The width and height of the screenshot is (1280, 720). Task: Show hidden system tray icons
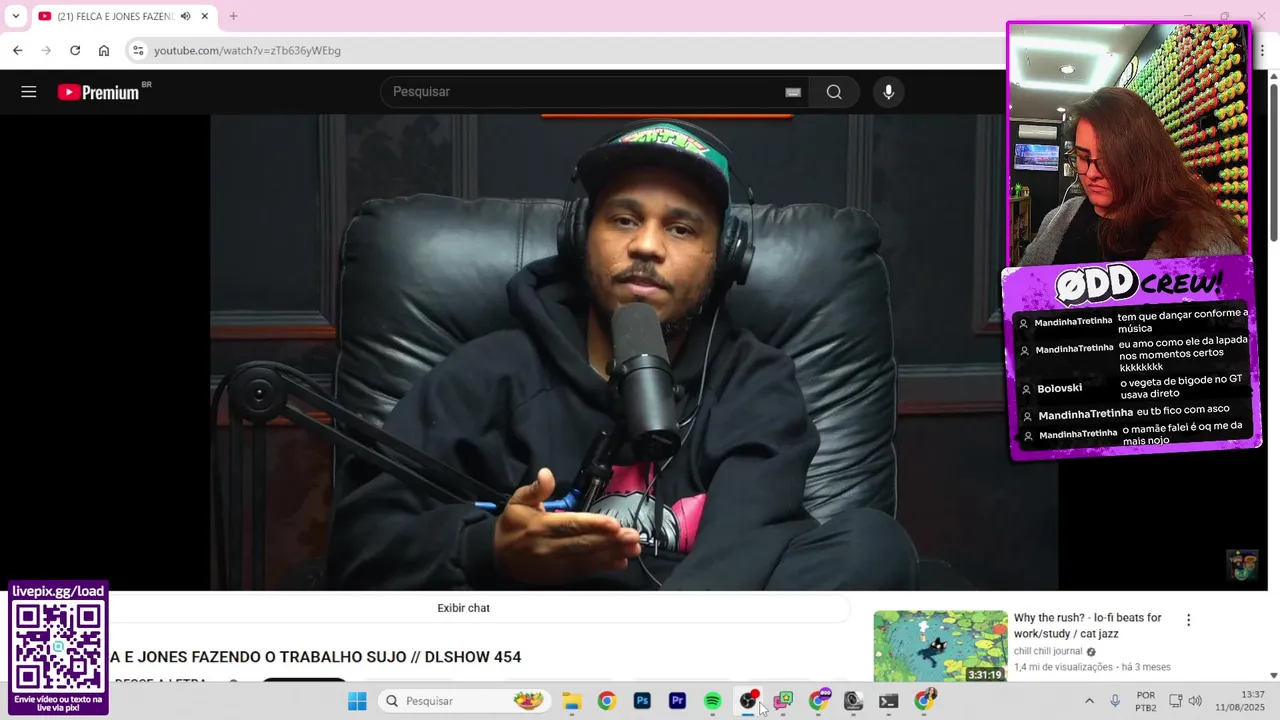pos(1089,701)
